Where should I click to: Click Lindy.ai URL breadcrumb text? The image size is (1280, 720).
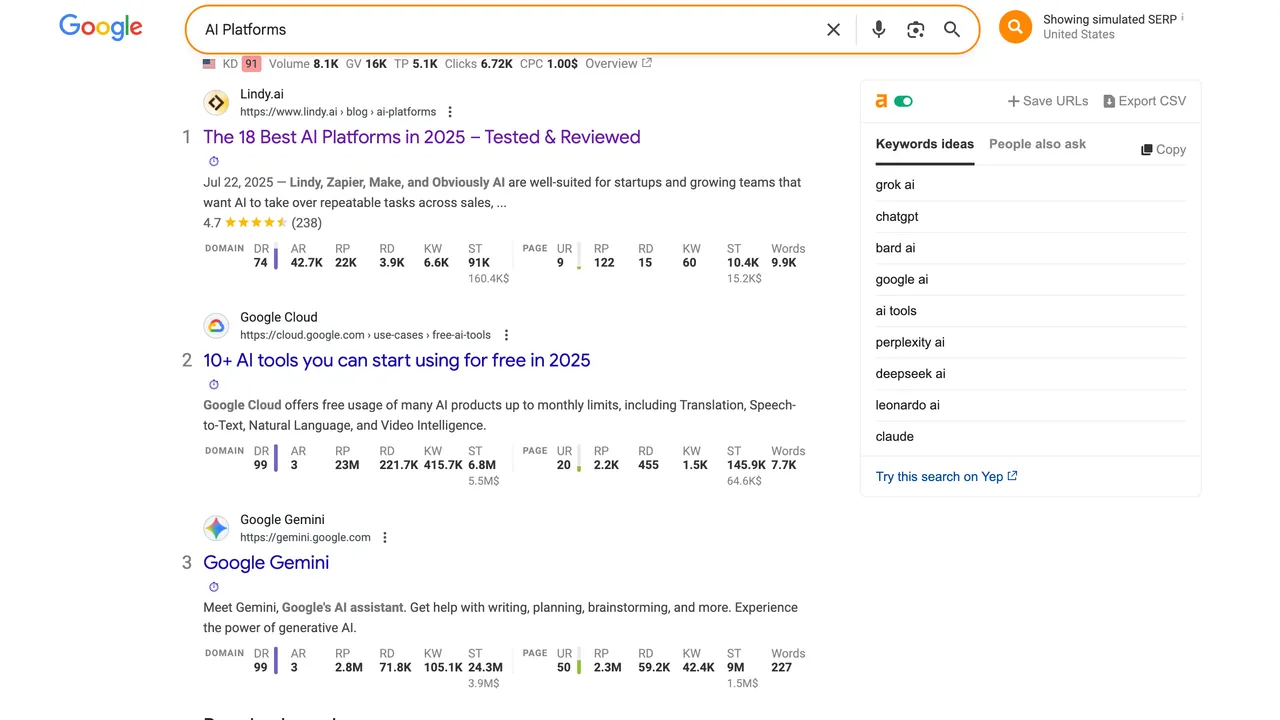(x=338, y=112)
